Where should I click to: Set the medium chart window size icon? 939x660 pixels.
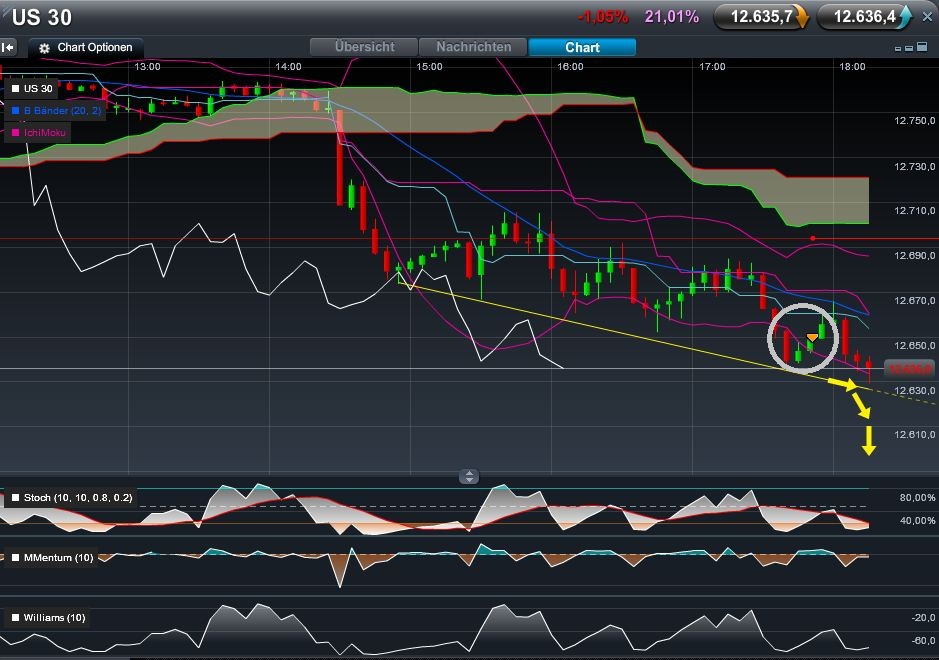(909, 48)
